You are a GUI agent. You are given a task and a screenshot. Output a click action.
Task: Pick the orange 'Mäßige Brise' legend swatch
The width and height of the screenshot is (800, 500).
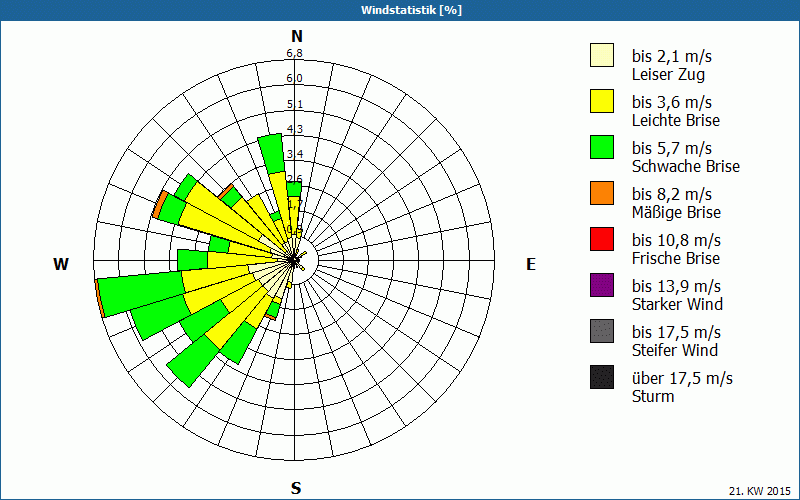pyautogui.click(x=602, y=193)
